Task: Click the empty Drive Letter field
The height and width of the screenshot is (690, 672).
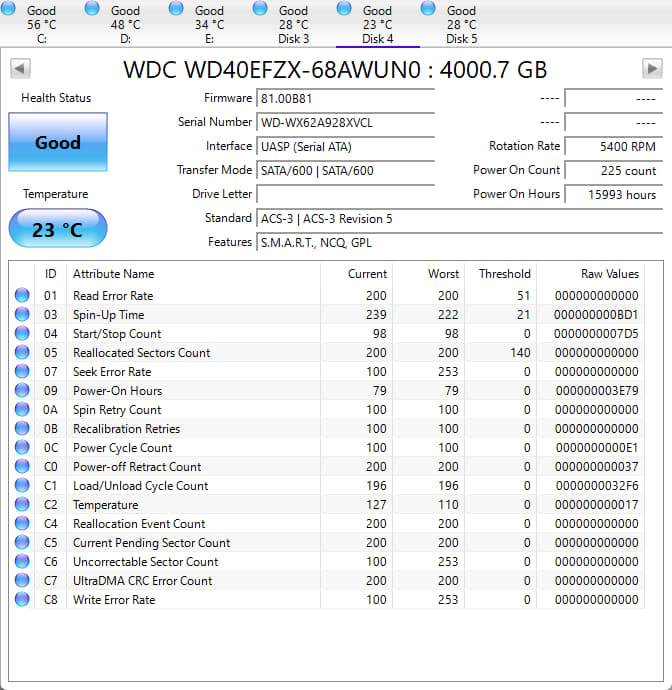Action: 345,194
